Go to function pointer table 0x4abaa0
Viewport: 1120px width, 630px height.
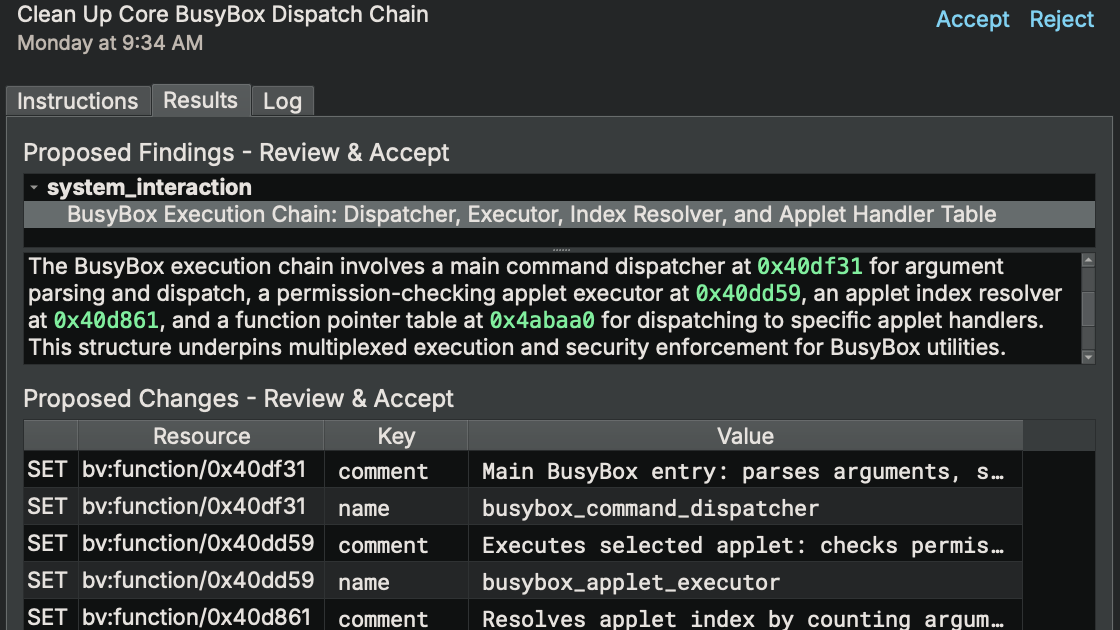tap(541, 320)
